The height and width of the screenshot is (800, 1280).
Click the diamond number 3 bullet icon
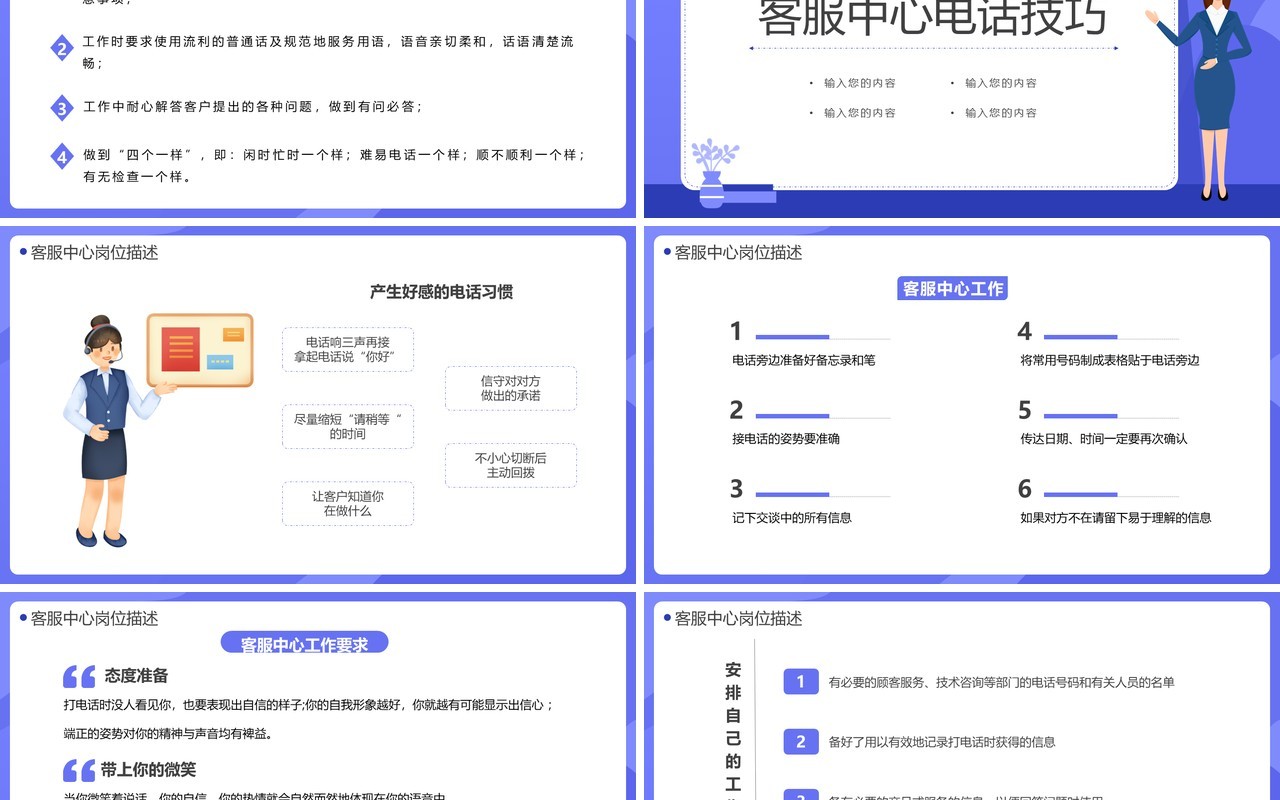[62, 108]
